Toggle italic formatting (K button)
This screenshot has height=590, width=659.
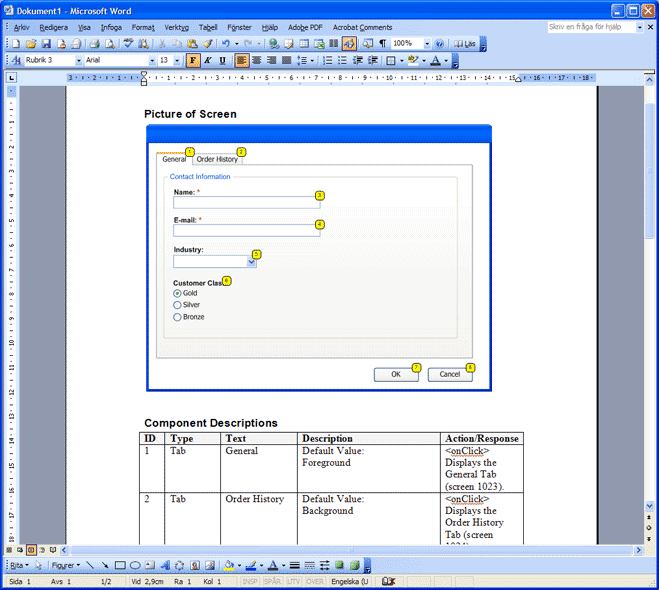pos(208,61)
